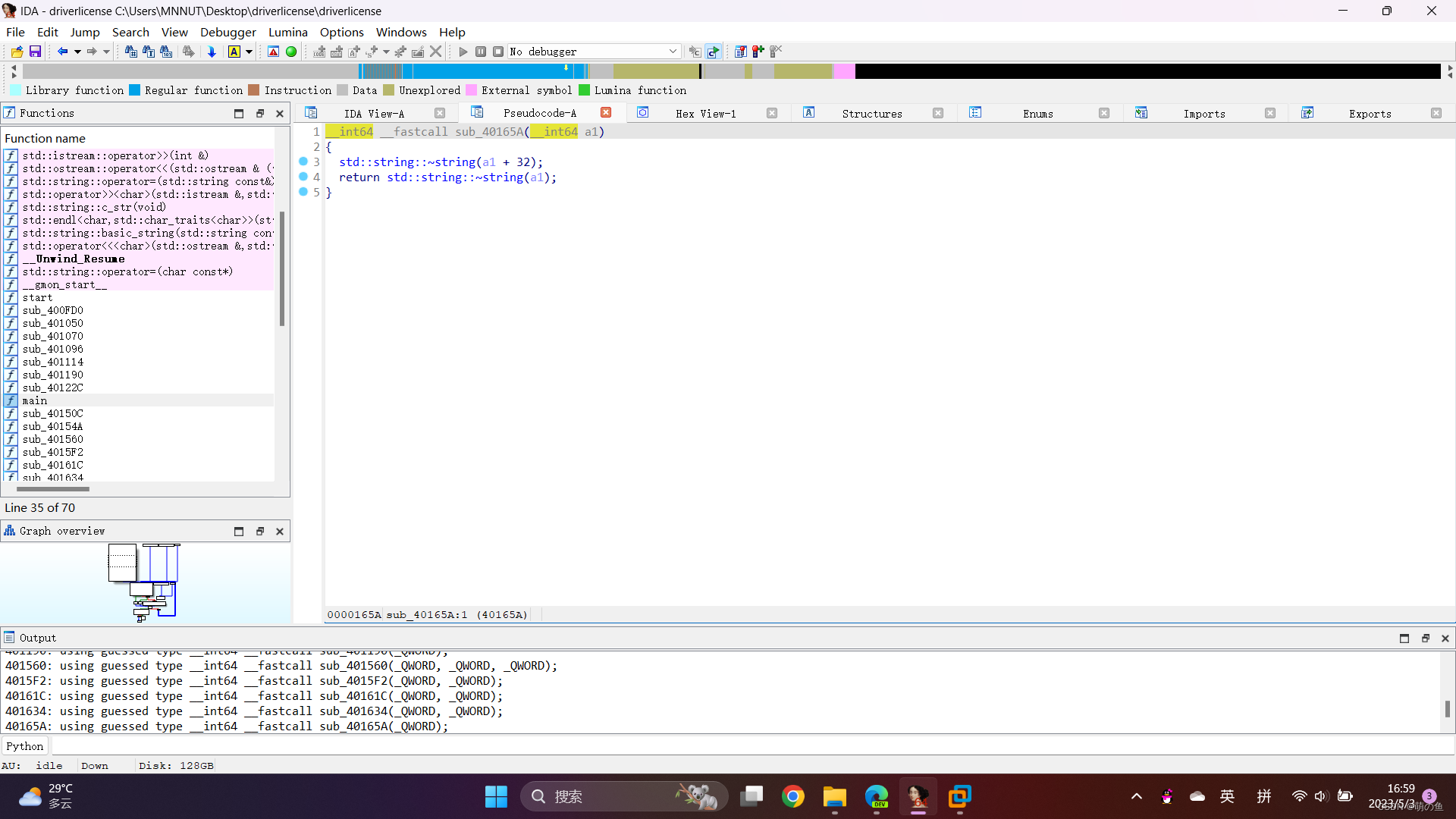Select sub_401560 in Functions list
The height and width of the screenshot is (819, 1456).
coord(53,439)
